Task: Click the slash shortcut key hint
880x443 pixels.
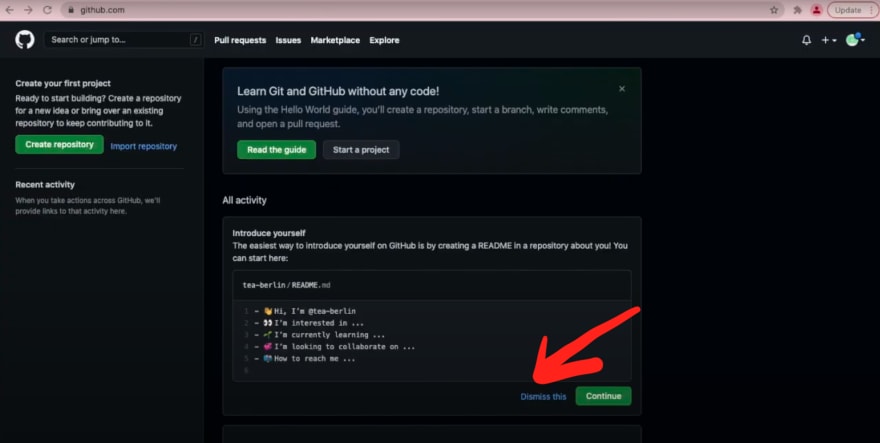Action: [195, 40]
